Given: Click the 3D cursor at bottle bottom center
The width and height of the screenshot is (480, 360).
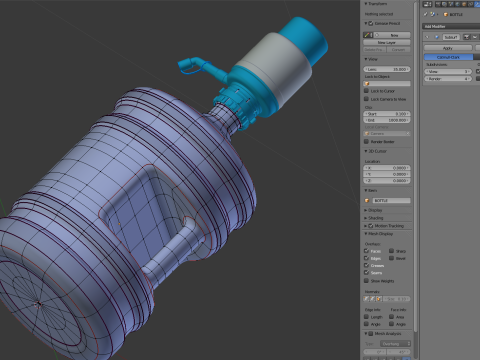Looking at the screenshot, I should click(x=39, y=304).
